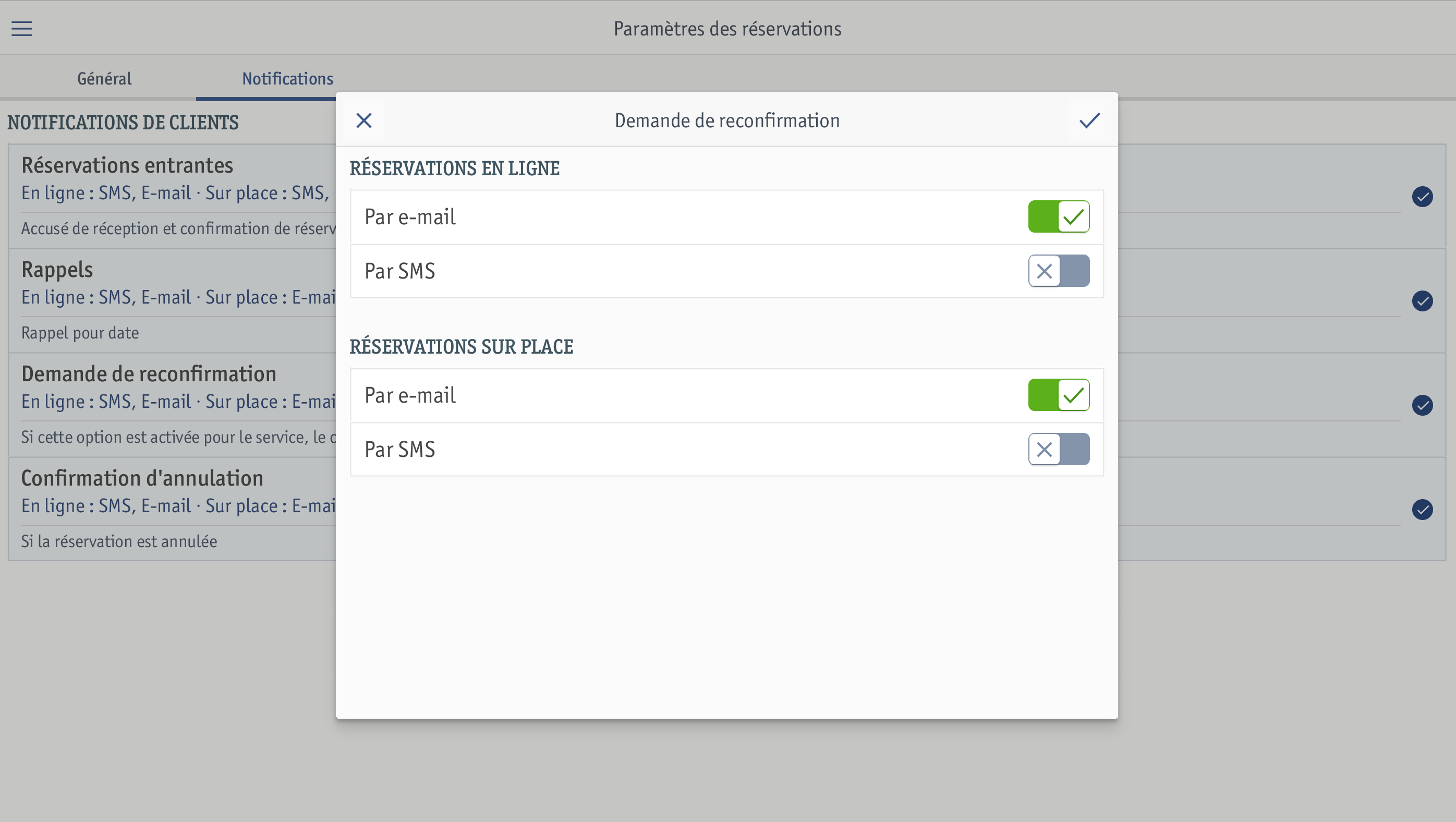Click the Notifications de clients heading
Screen dimensions: 1456x822
coord(123,123)
